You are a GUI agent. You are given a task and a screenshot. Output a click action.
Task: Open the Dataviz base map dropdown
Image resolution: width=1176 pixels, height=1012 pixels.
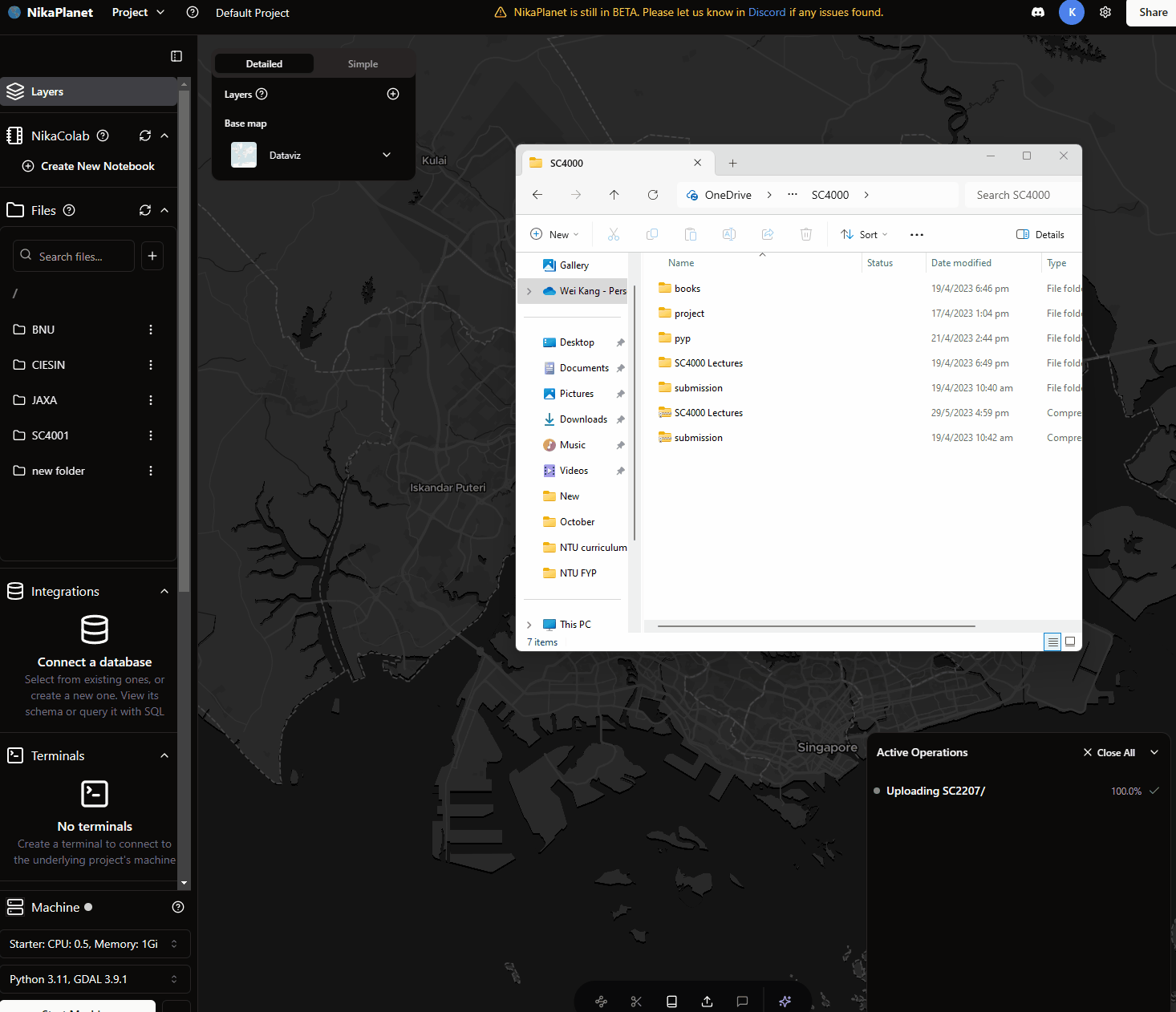pos(386,155)
